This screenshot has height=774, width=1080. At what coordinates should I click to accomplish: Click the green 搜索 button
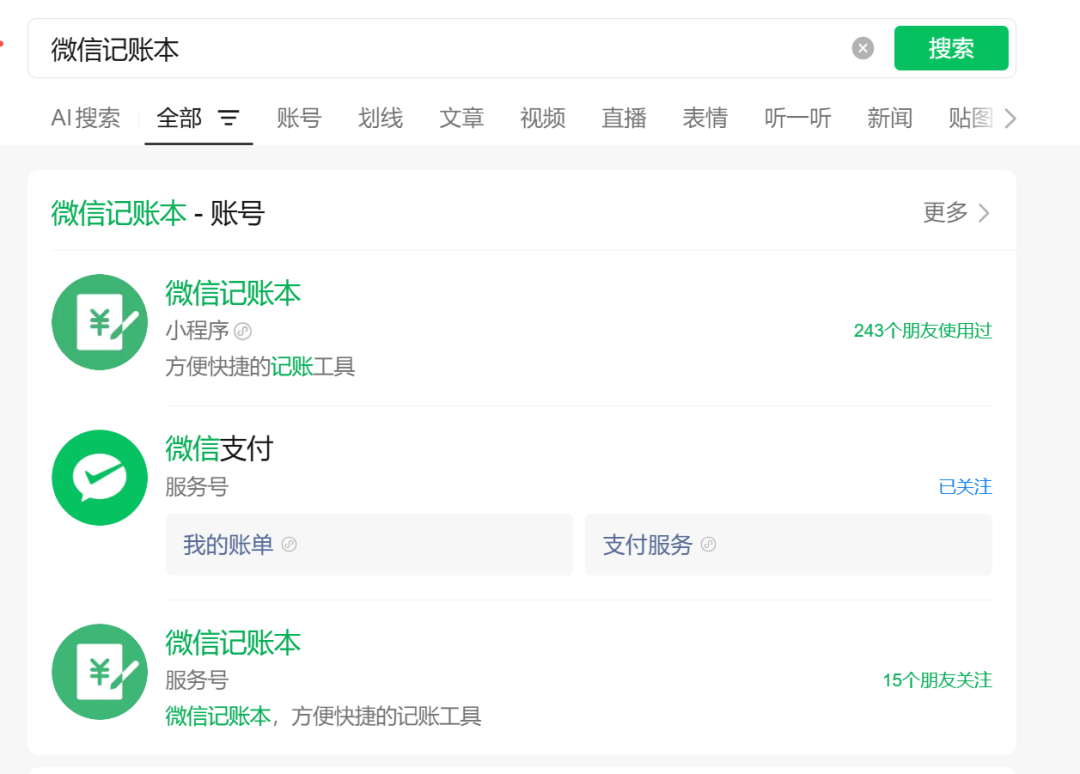(951, 48)
